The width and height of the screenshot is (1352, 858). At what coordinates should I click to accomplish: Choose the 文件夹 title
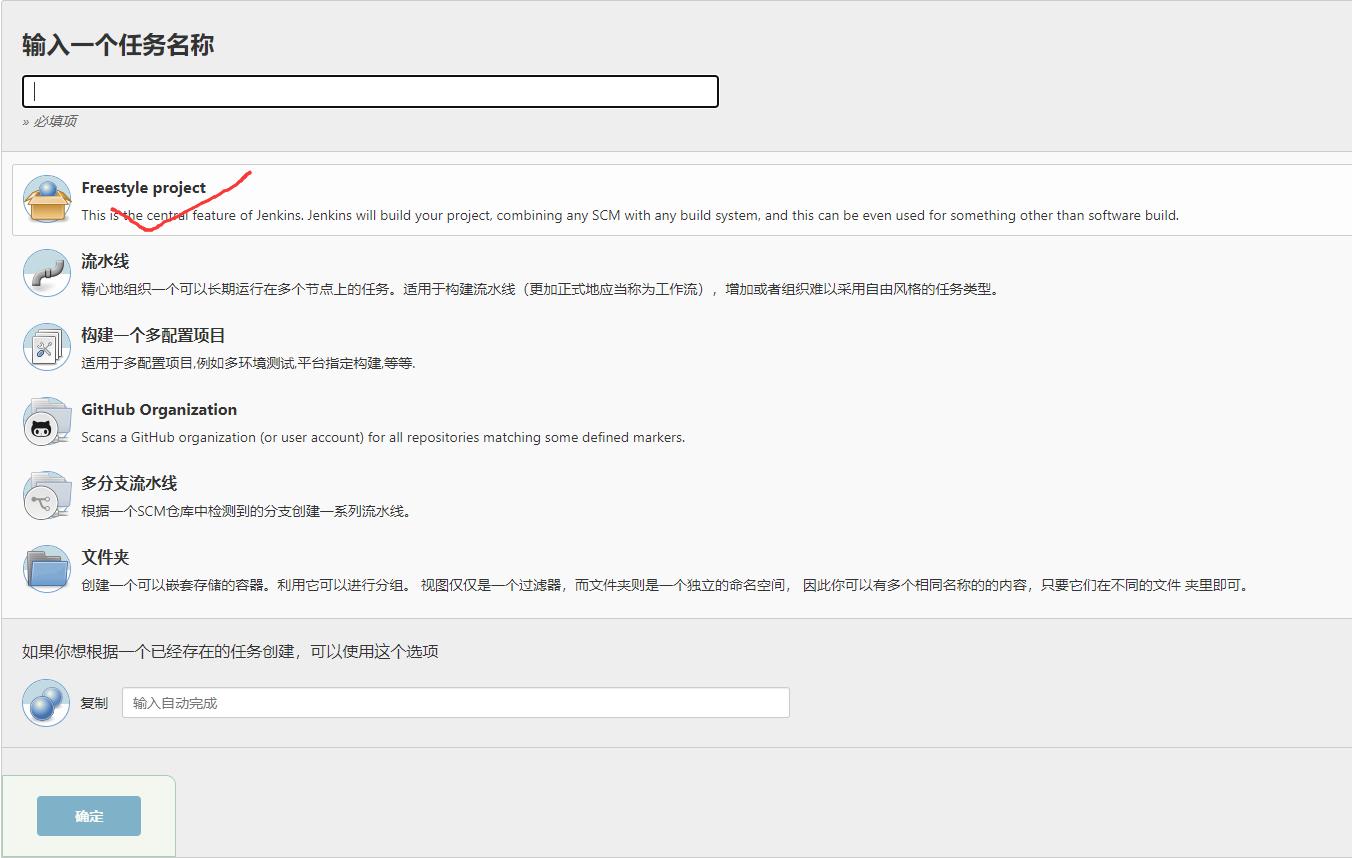click(x=105, y=558)
